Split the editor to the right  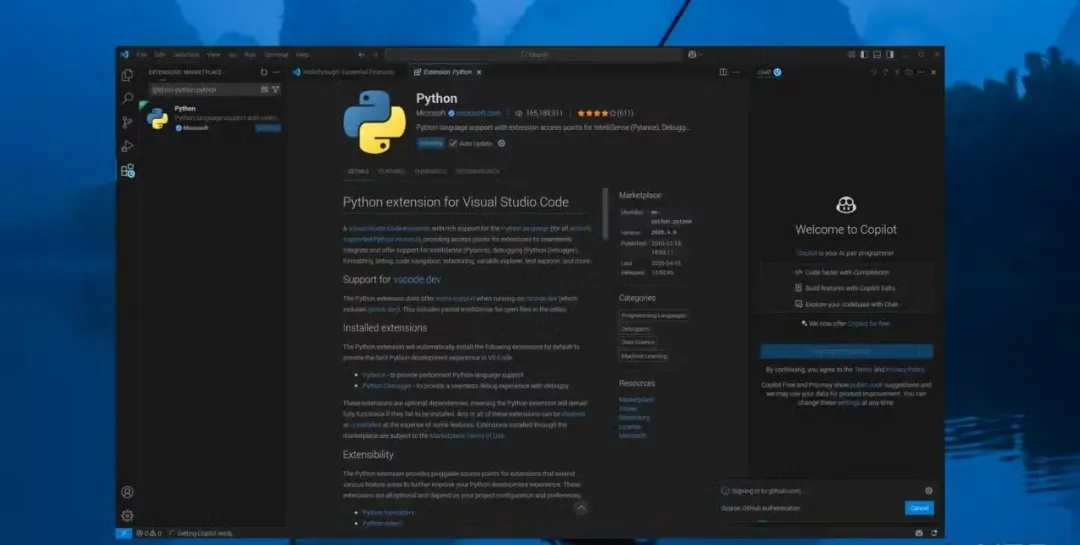723,72
